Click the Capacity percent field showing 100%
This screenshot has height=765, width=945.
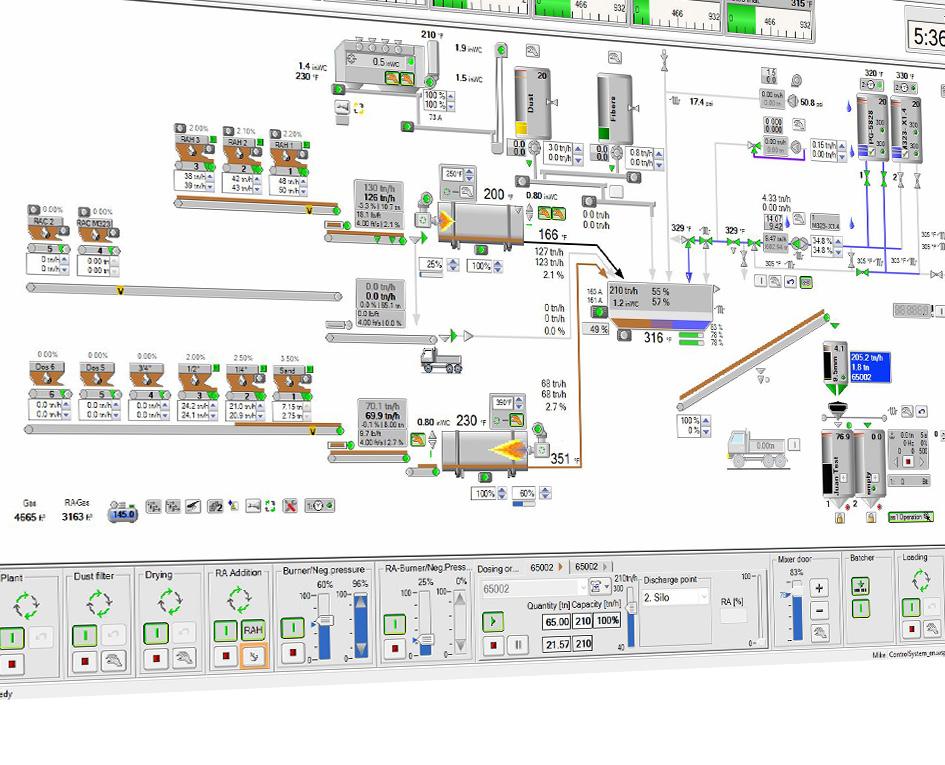[608, 620]
